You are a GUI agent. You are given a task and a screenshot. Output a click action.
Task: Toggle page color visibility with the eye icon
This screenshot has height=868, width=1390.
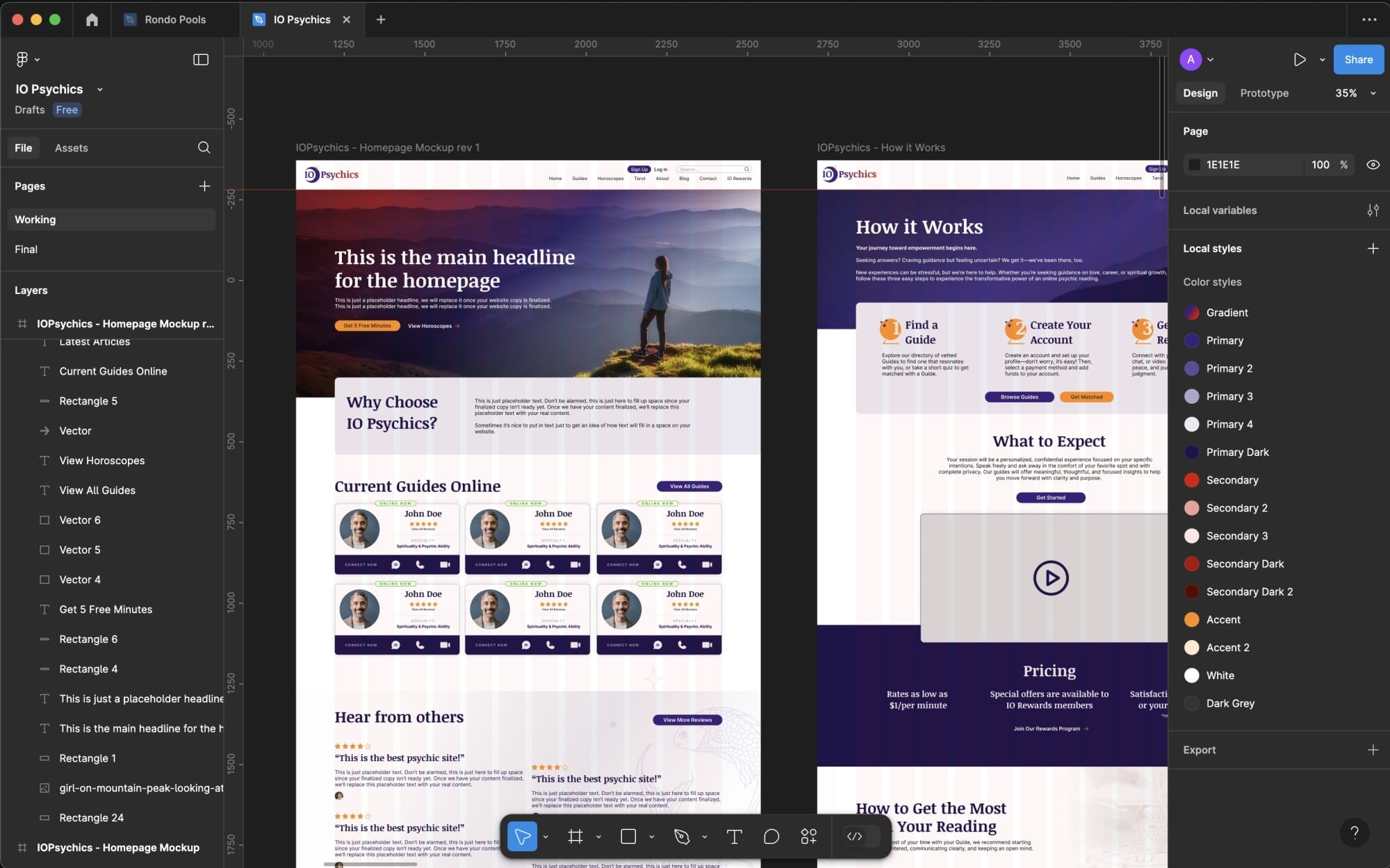coord(1373,165)
